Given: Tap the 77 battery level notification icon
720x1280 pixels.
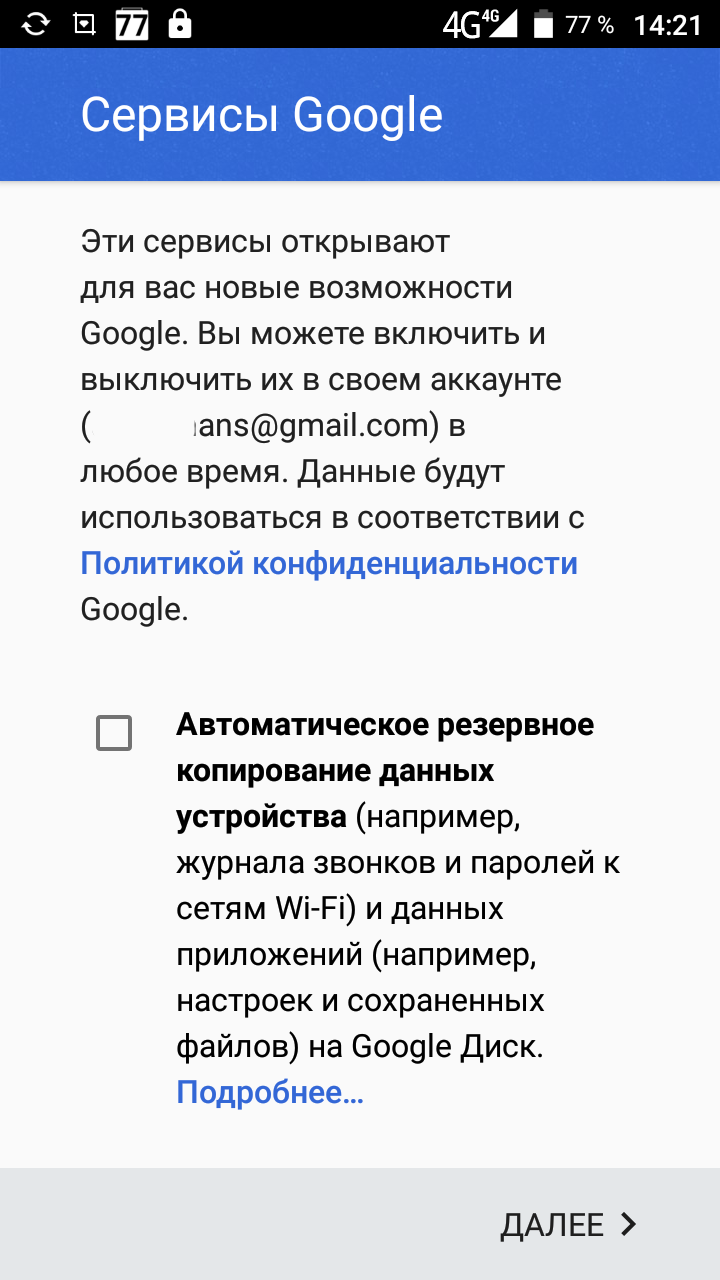Looking at the screenshot, I should coord(132,24).
